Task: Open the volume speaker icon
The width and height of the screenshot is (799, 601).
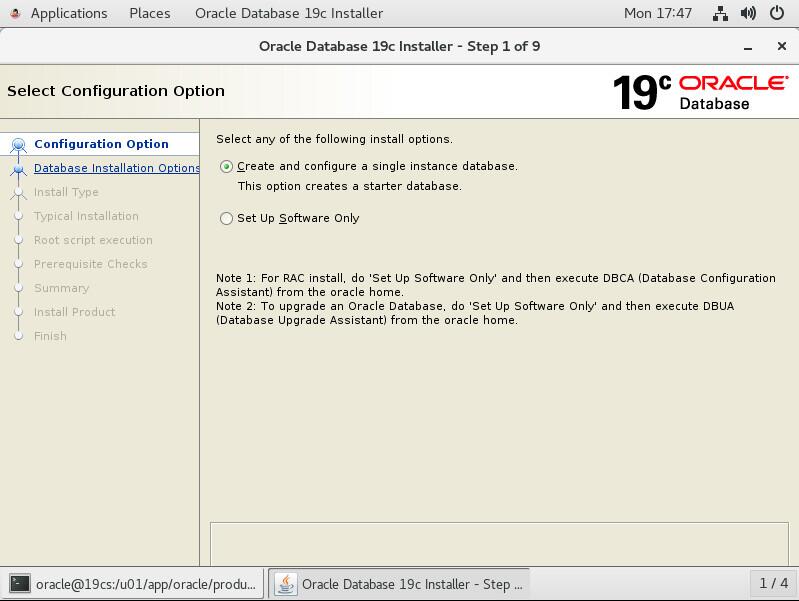Action: click(748, 14)
